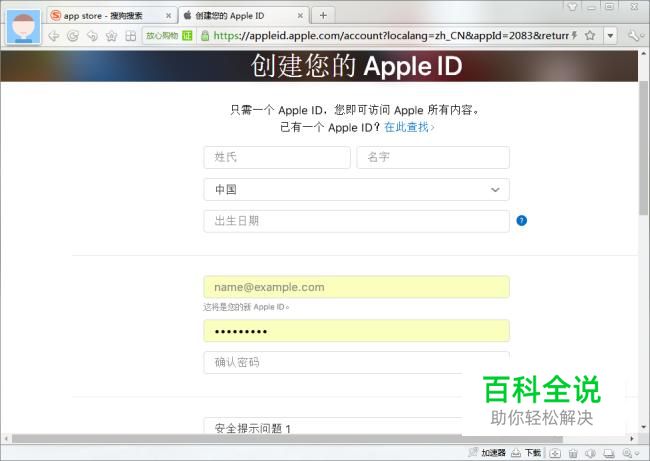
Task: Open the 安全提示问题 1 security question dropdown
Action: click(333, 426)
